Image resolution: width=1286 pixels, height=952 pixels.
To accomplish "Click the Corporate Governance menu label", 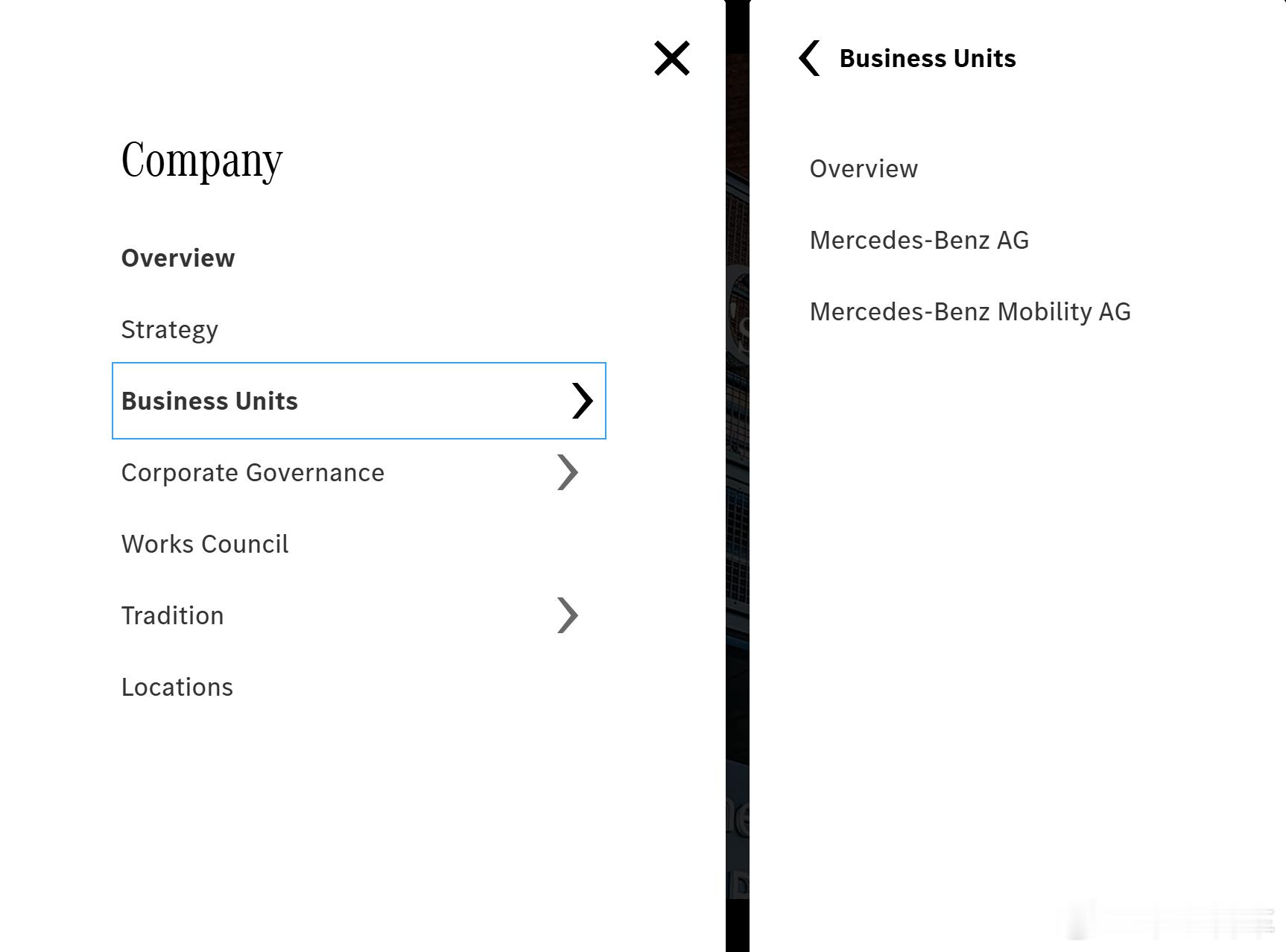I will click(x=253, y=472).
